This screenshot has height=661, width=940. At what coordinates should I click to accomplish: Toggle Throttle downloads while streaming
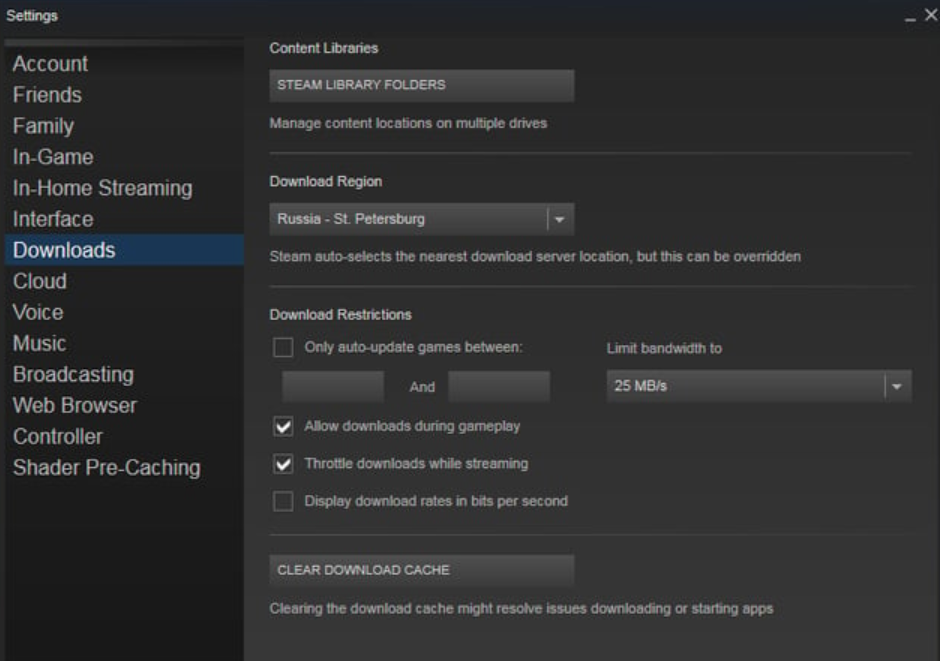[x=283, y=464]
